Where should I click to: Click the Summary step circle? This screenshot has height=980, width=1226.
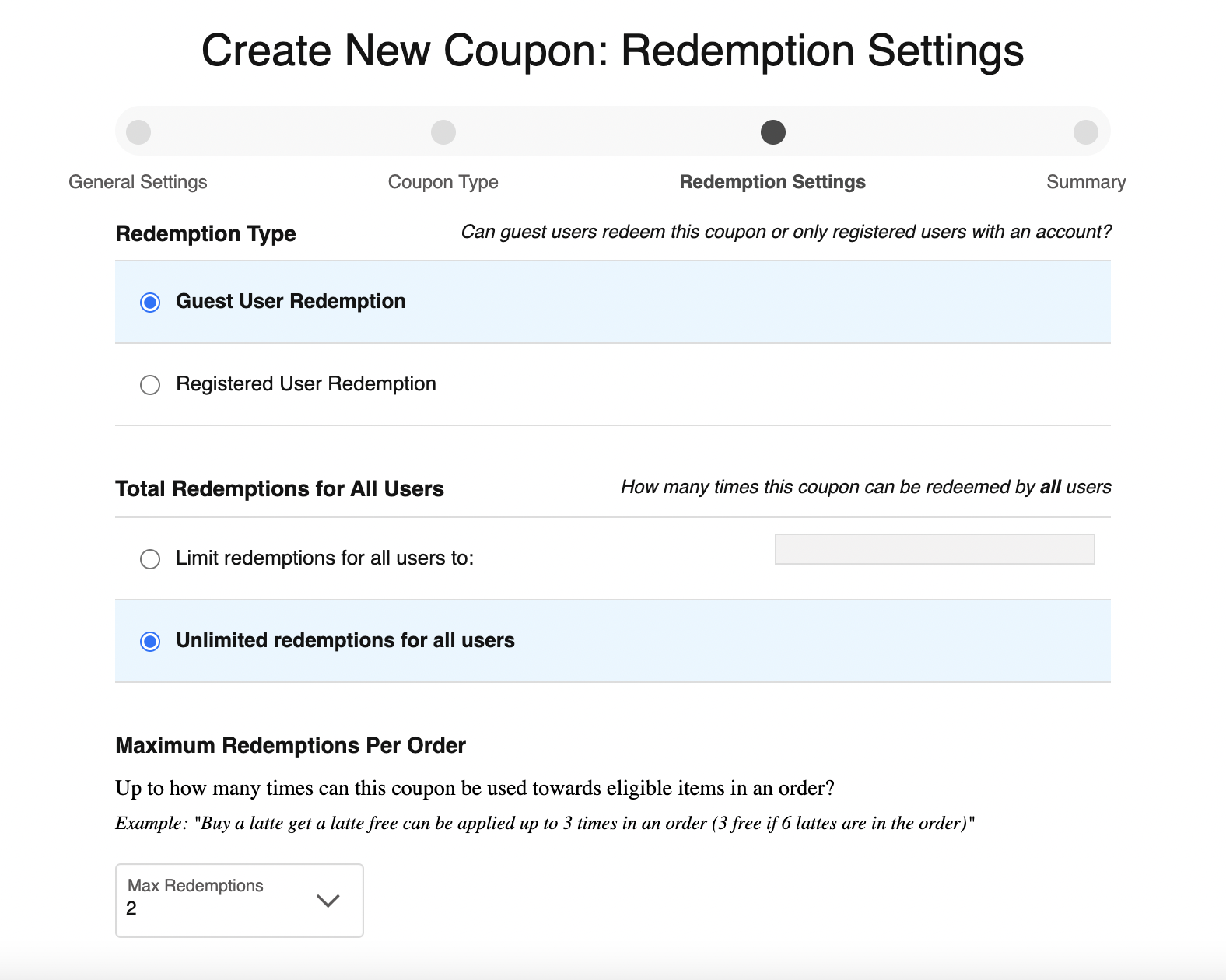click(1085, 132)
